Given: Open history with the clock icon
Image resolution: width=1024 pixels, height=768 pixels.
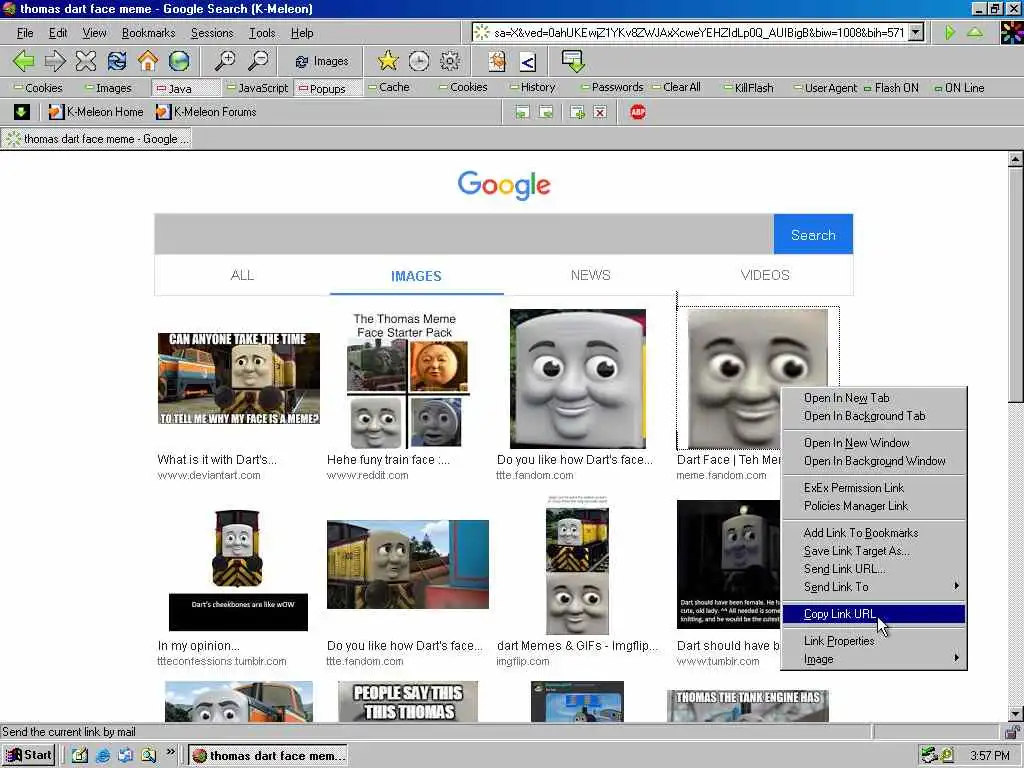Looking at the screenshot, I should (x=419, y=61).
